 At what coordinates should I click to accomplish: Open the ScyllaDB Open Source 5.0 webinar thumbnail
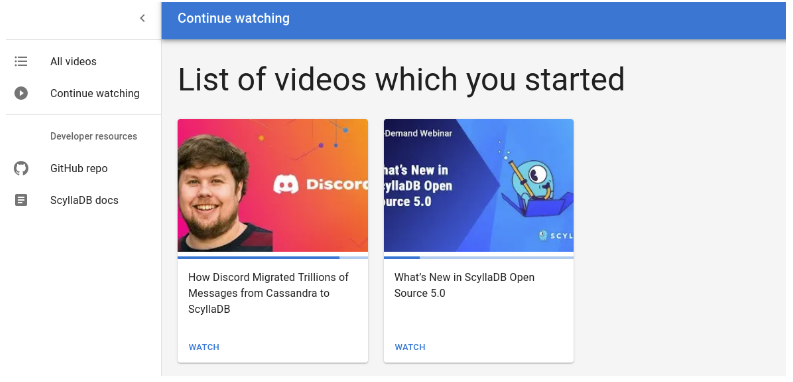(x=478, y=185)
